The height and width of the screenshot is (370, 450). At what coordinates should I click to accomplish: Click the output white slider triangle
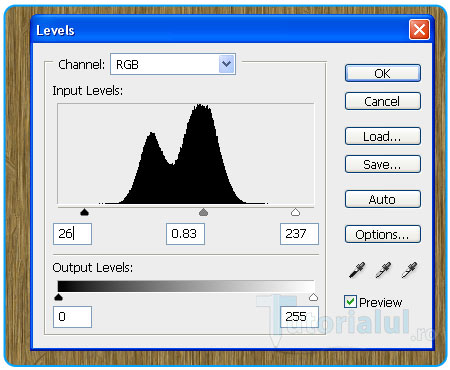(x=313, y=297)
